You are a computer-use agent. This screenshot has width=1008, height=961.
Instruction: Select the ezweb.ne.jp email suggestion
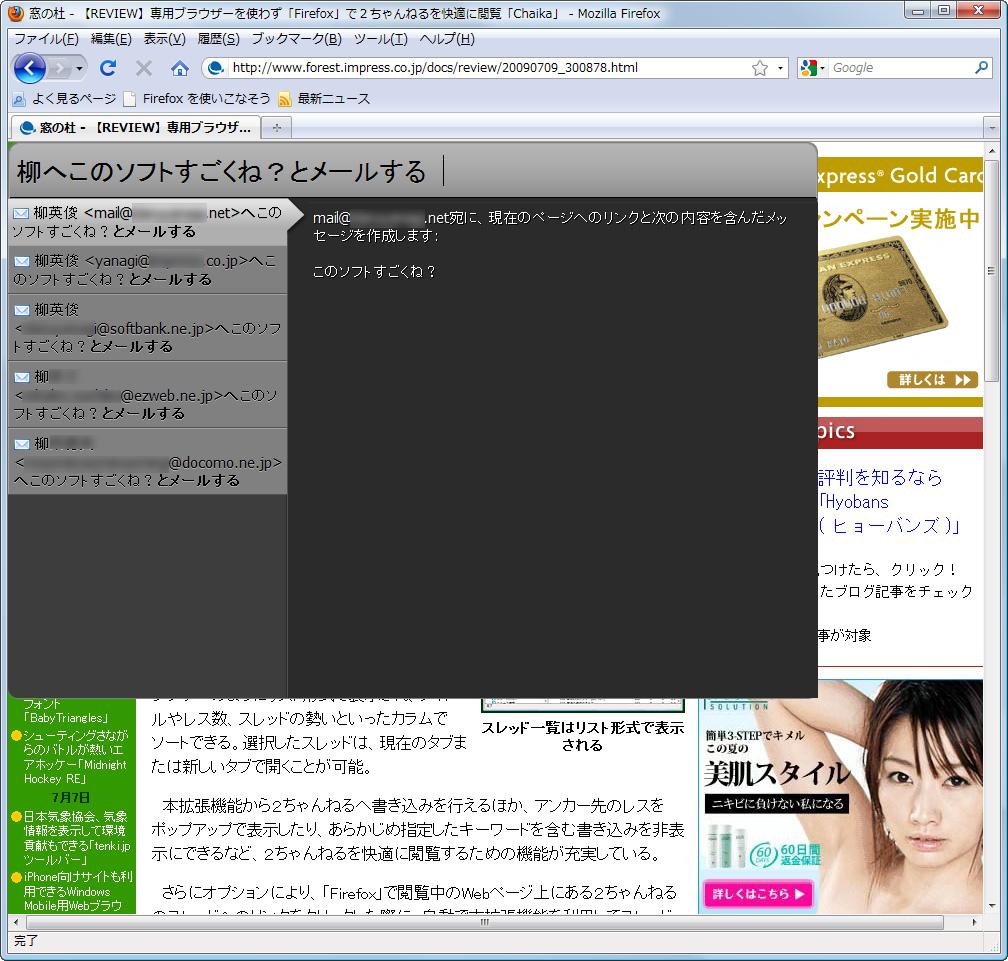coord(148,395)
